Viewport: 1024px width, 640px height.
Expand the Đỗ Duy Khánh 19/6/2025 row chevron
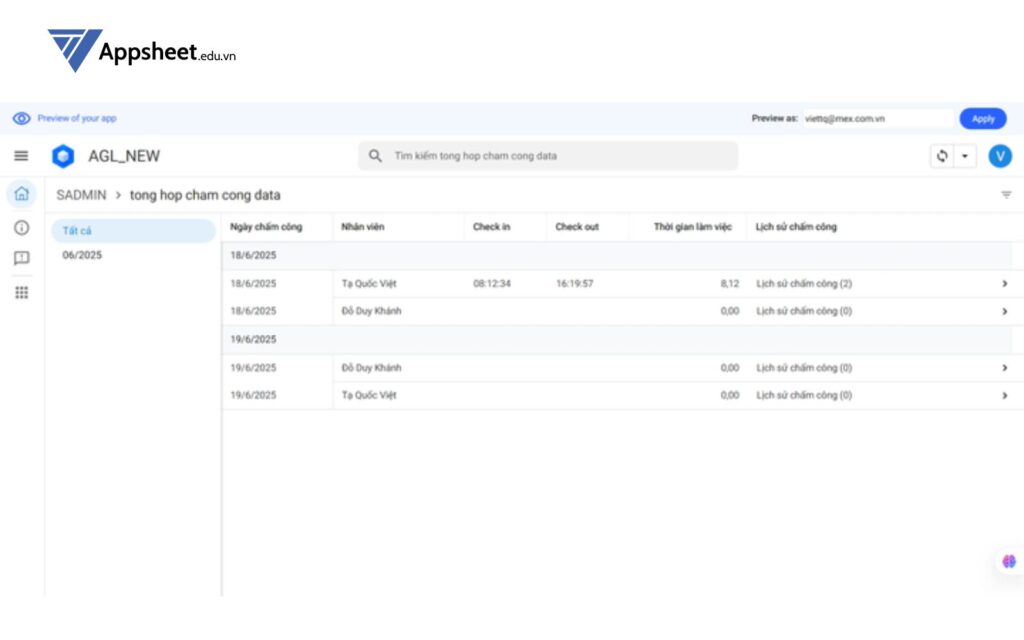coord(1004,368)
